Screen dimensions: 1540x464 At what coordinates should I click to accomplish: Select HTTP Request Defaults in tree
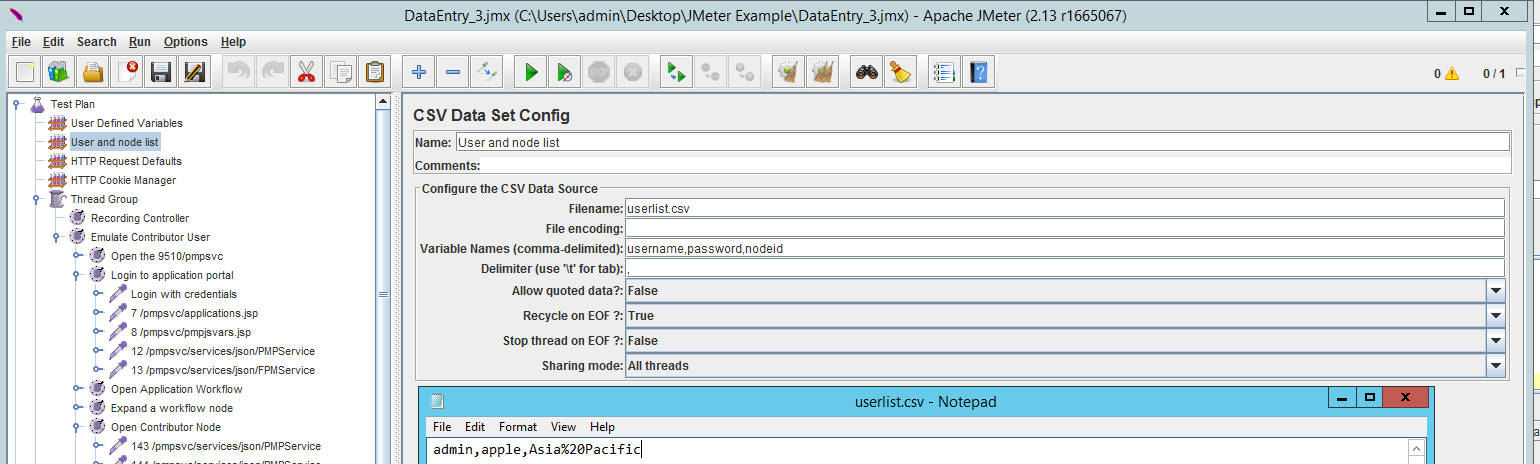tap(126, 161)
